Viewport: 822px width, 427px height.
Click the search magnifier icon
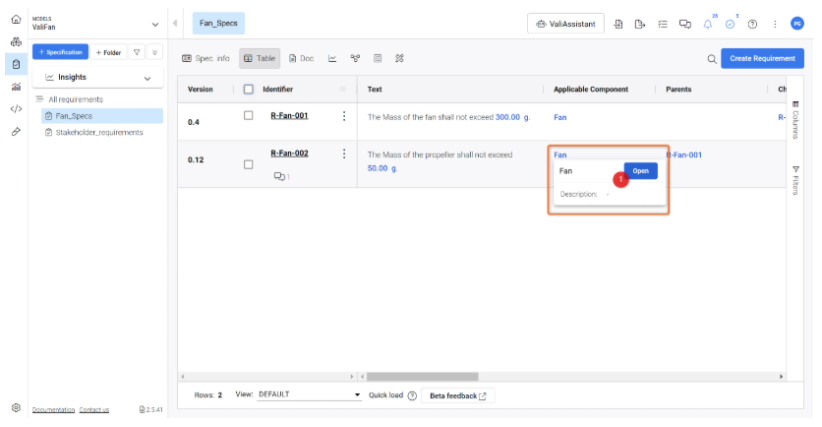click(711, 59)
